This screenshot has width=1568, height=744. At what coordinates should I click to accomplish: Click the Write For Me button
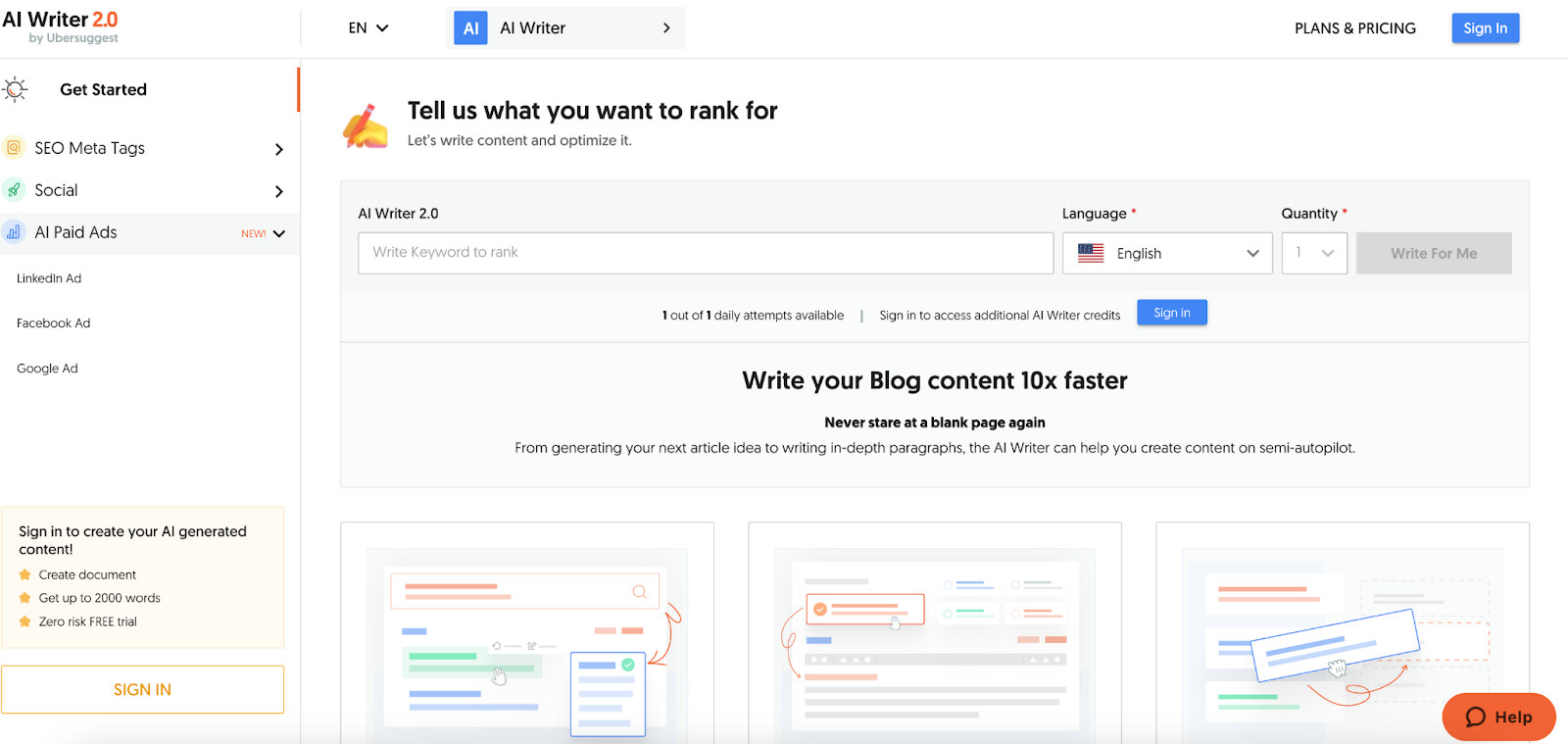coord(1434,253)
